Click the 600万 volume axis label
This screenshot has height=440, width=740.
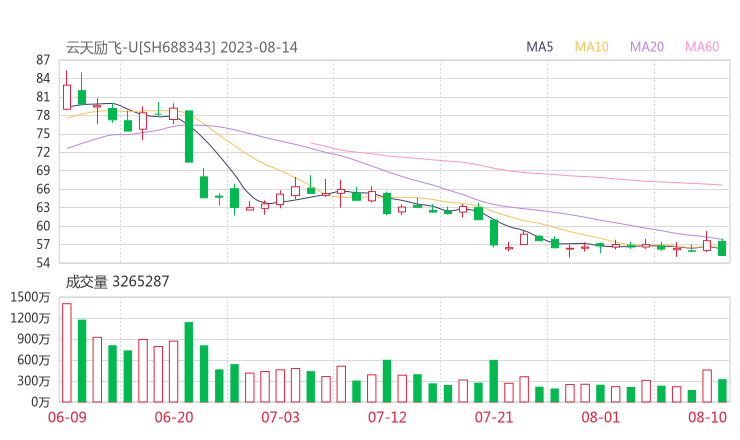[34, 360]
